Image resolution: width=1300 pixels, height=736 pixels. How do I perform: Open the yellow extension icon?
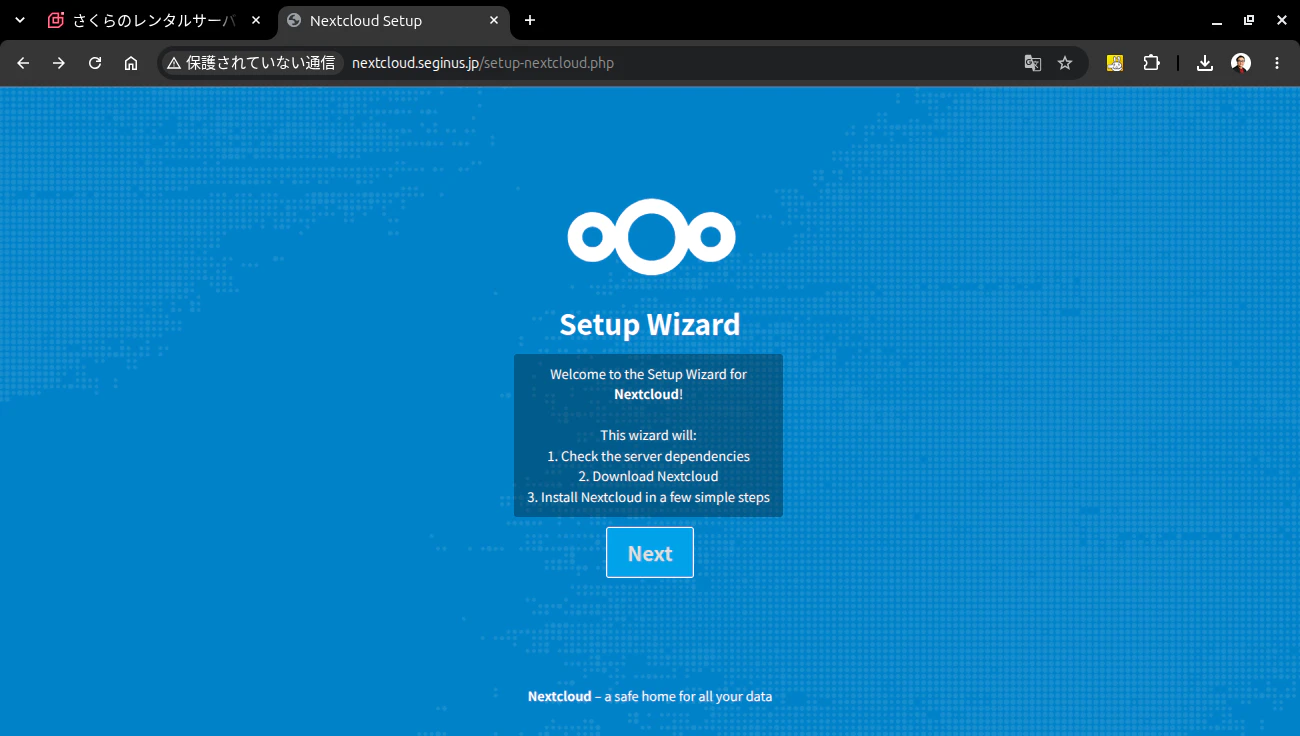pos(1115,63)
